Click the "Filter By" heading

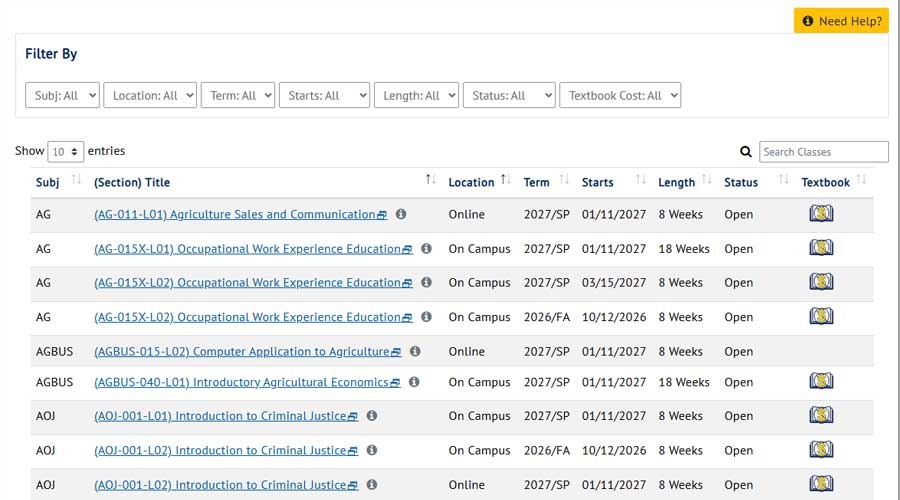51,54
